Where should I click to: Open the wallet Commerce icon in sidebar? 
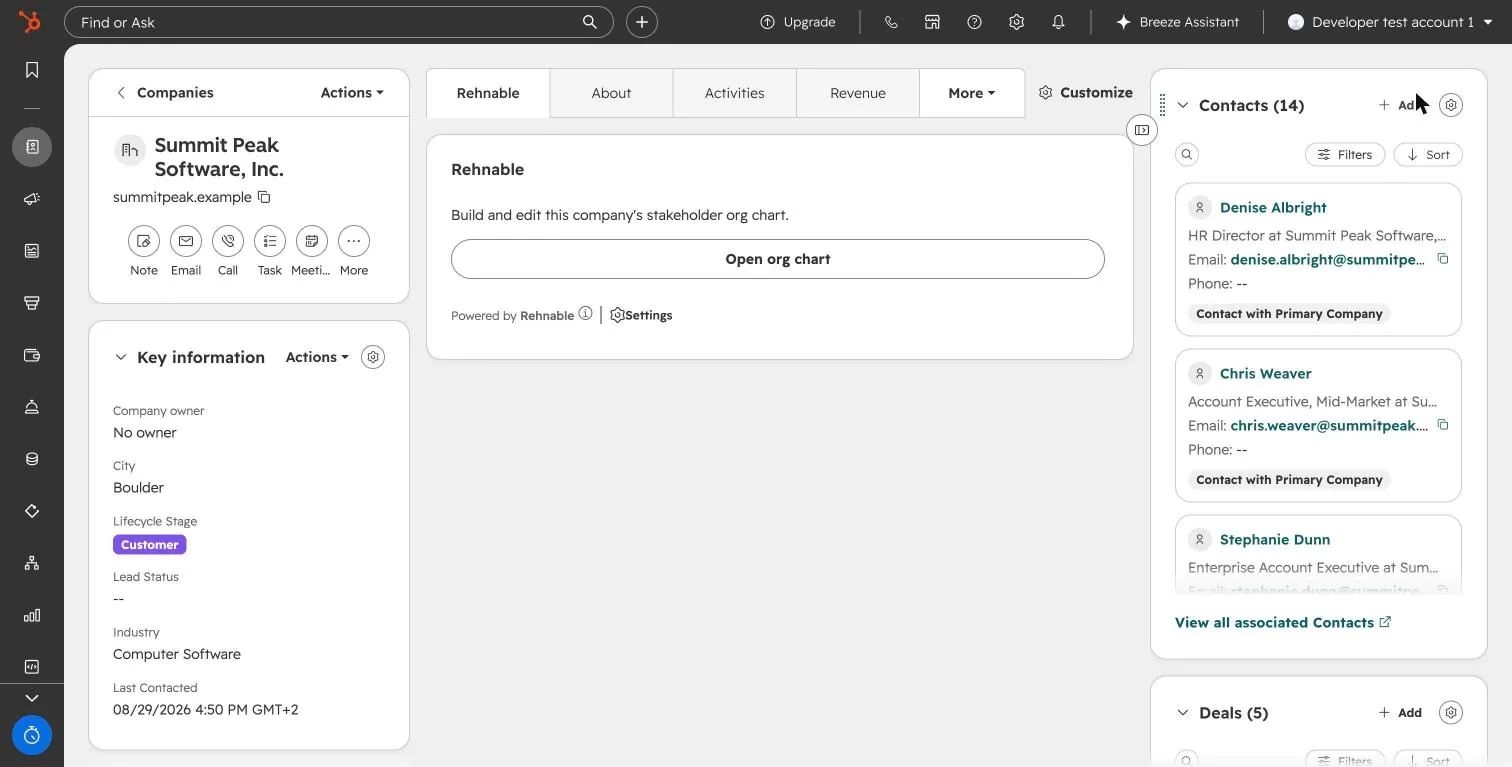click(32, 355)
